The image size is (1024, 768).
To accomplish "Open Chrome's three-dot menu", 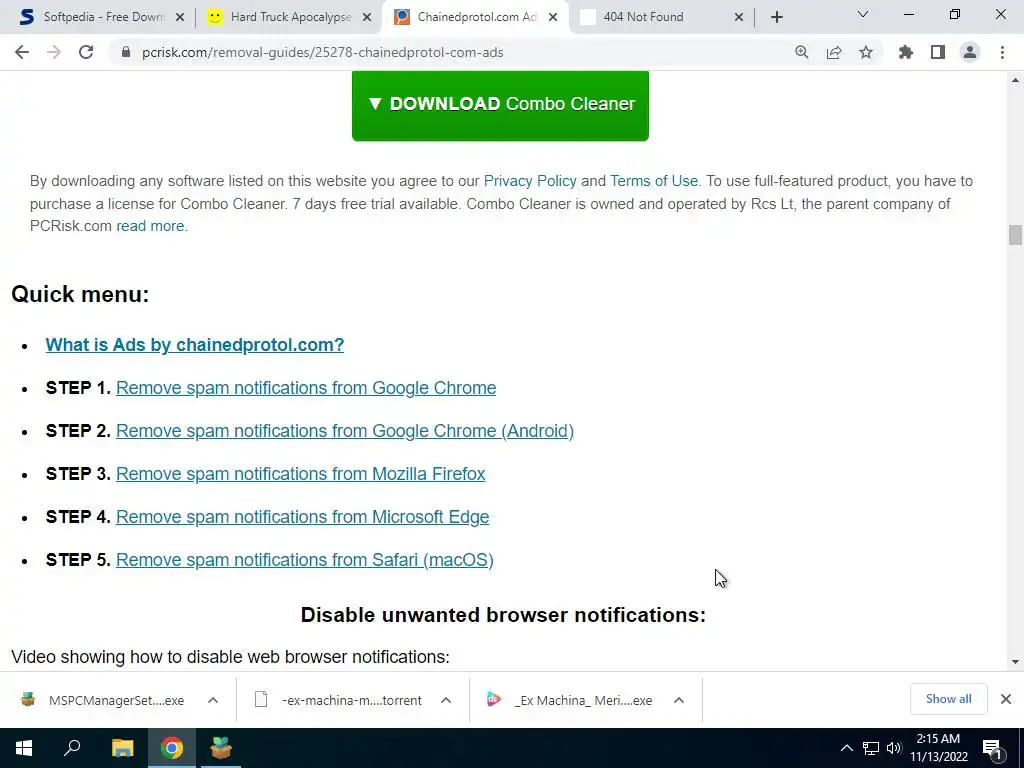I will 1002,52.
